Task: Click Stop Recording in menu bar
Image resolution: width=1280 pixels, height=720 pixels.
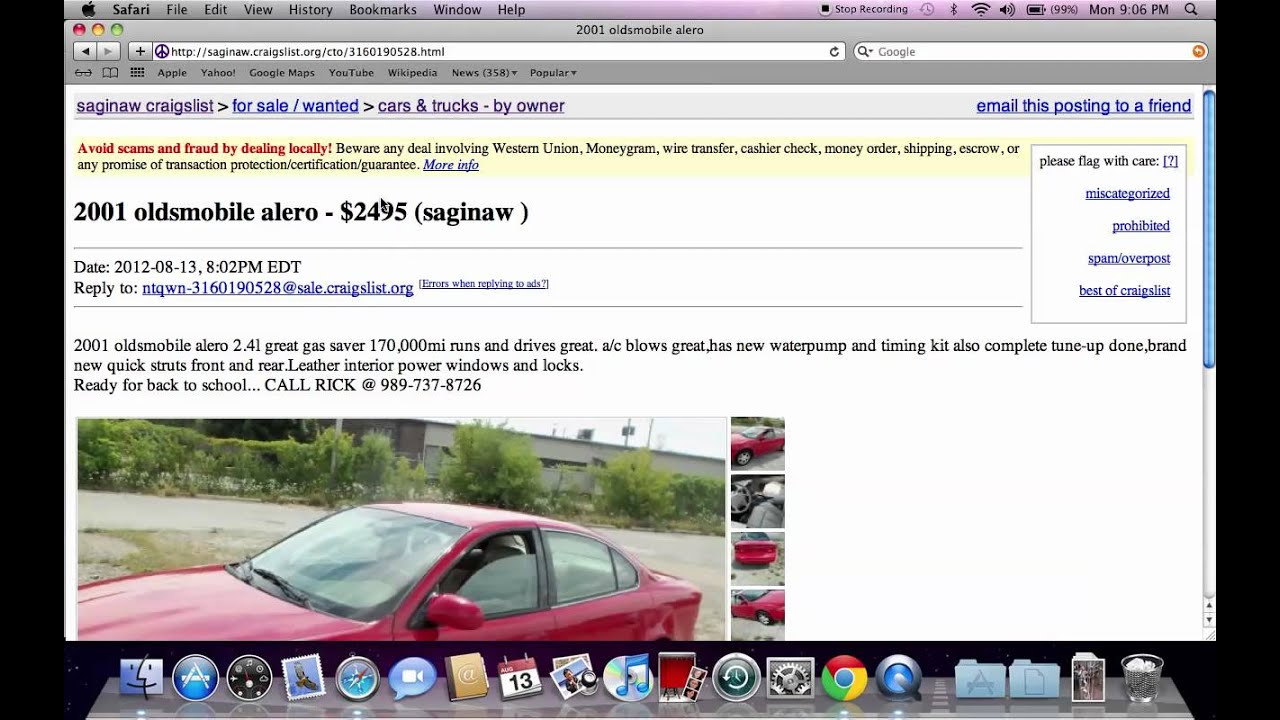Action: pyautogui.click(x=863, y=9)
